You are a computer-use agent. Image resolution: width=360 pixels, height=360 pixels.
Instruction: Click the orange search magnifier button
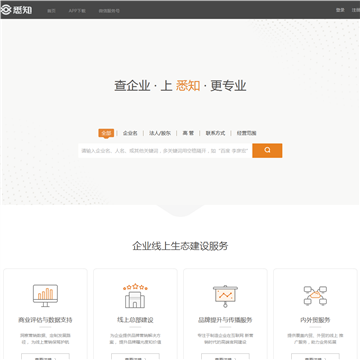pyautogui.click(x=267, y=151)
